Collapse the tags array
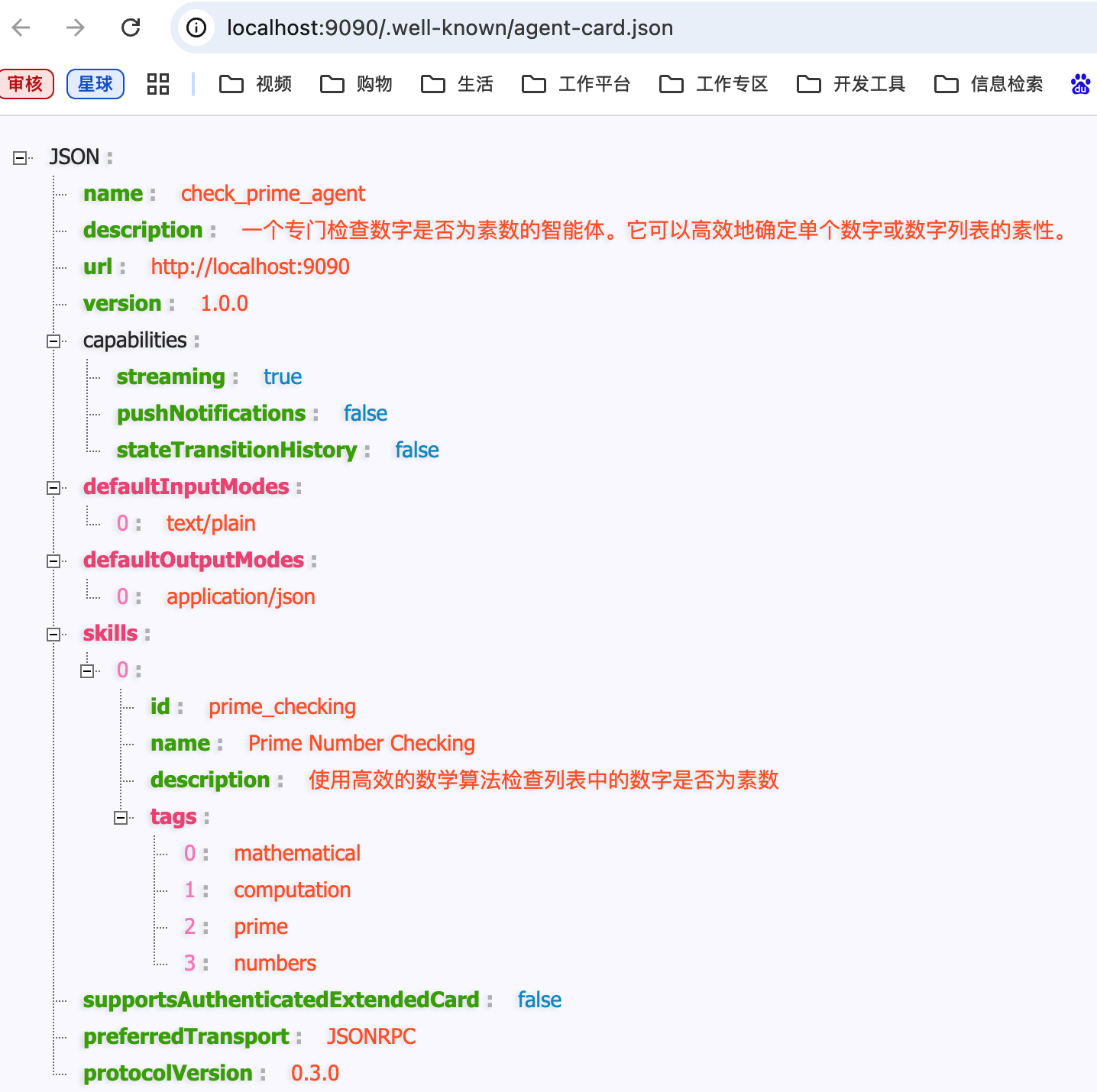The height and width of the screenshot is (1092, 1097). coord(121,818)
